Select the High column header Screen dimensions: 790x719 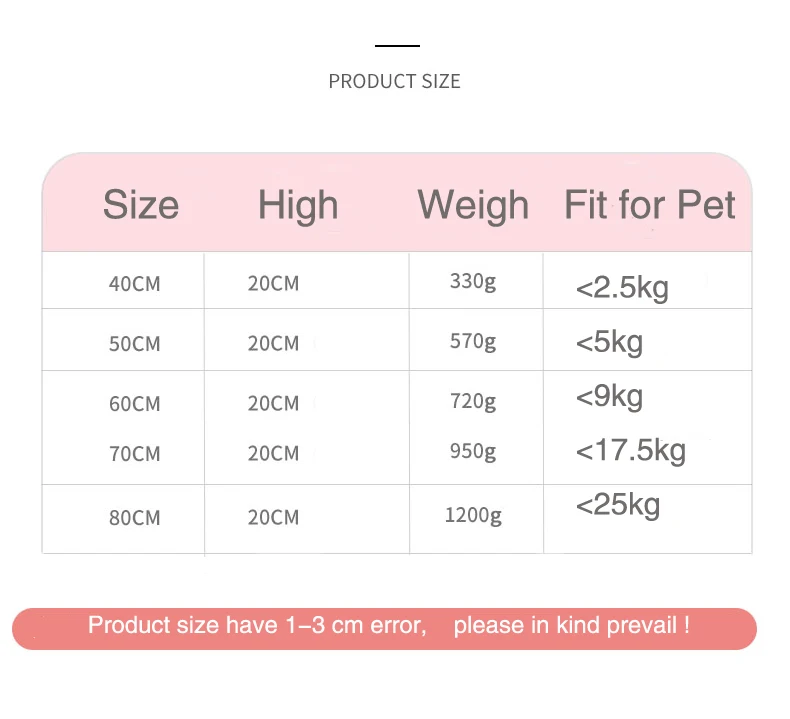(x=298, y=205)
